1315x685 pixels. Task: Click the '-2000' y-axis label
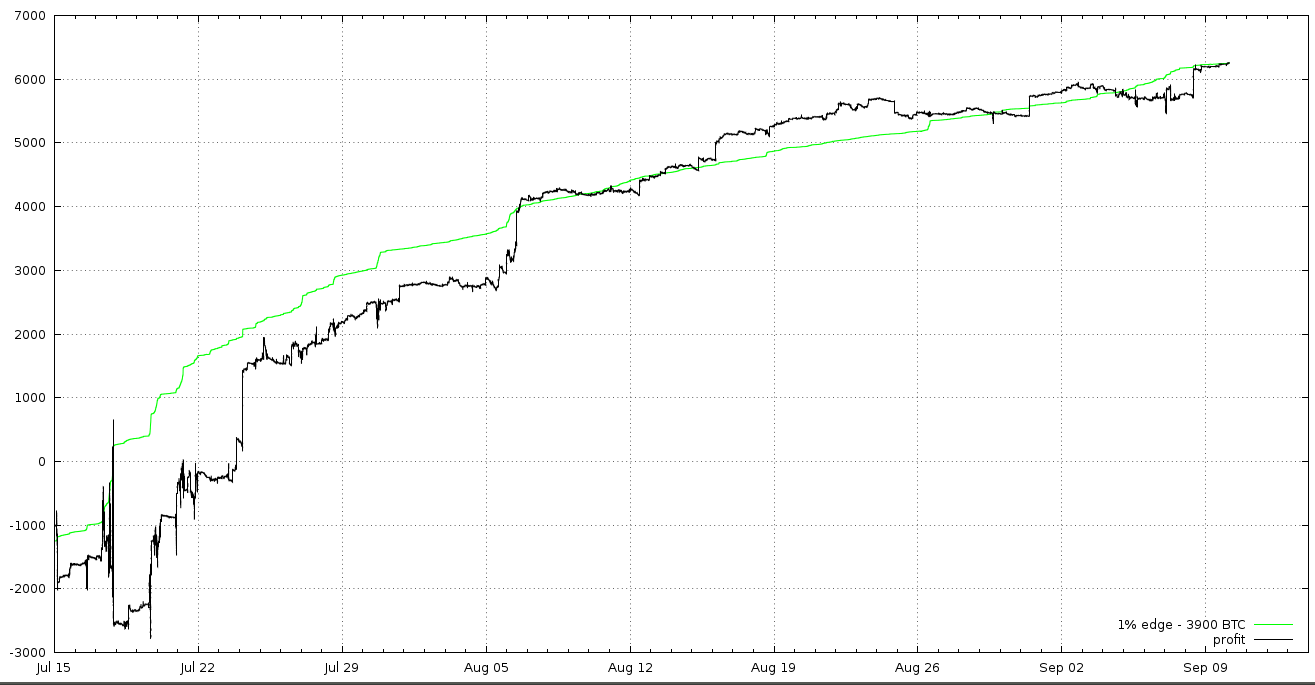[x=28, y=589]
